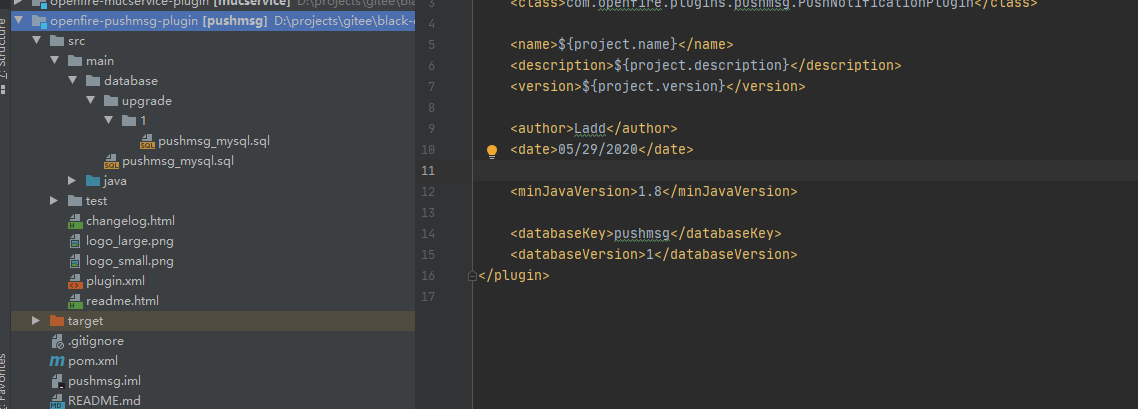Select .gitignore in project tree

(x=96, y=341)
